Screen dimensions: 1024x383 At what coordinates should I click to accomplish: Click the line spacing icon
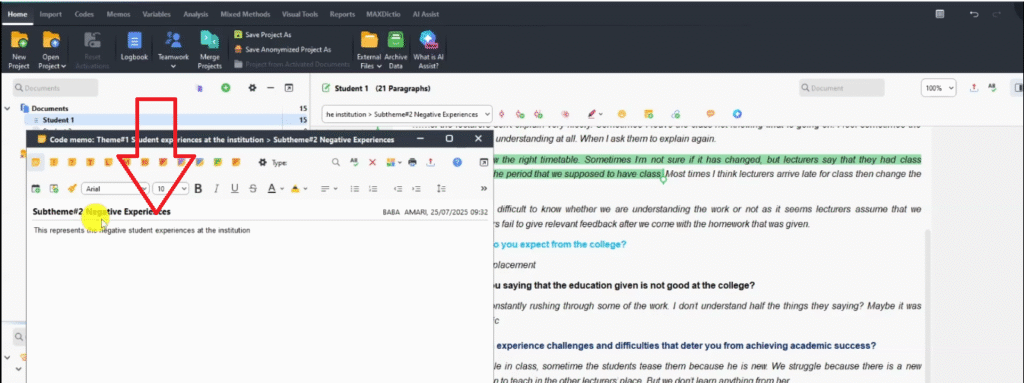tap(441, 189)
